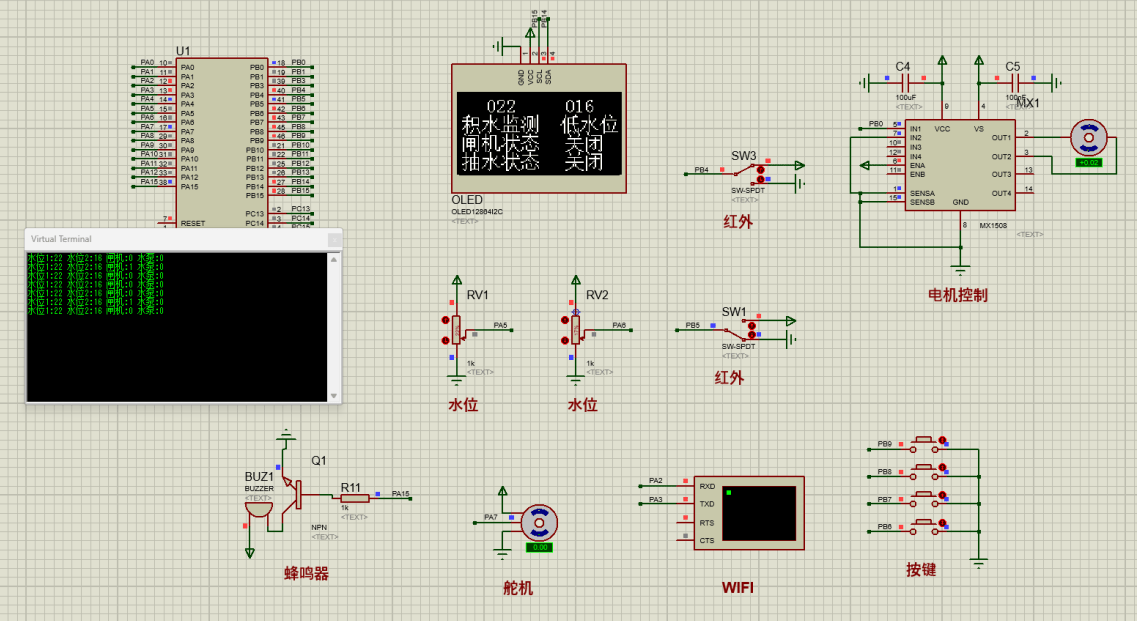This screenshot has width=1137, height=621.
Task: Increase RV1 potentiometer with upper arrow
Action: [446, 320]
